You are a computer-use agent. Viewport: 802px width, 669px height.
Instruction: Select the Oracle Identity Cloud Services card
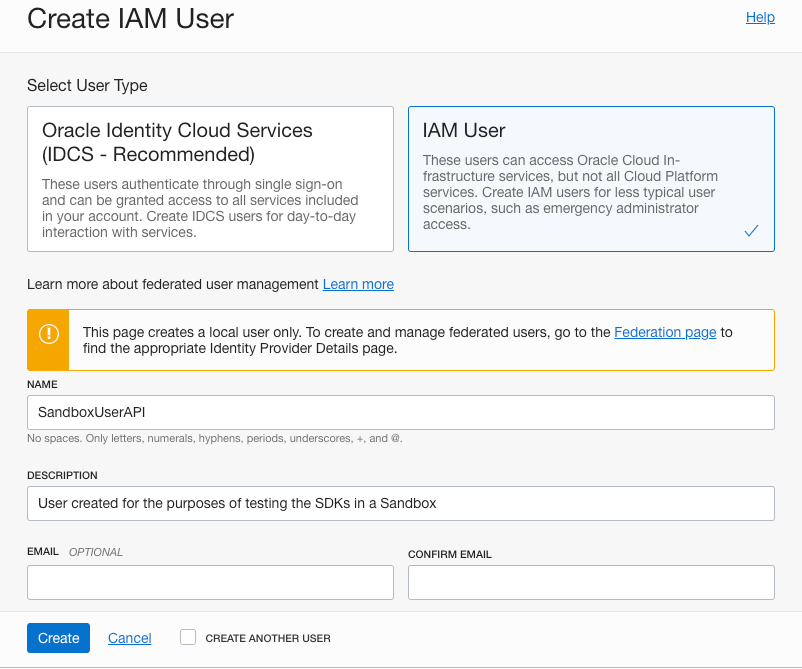click(210, 178)
